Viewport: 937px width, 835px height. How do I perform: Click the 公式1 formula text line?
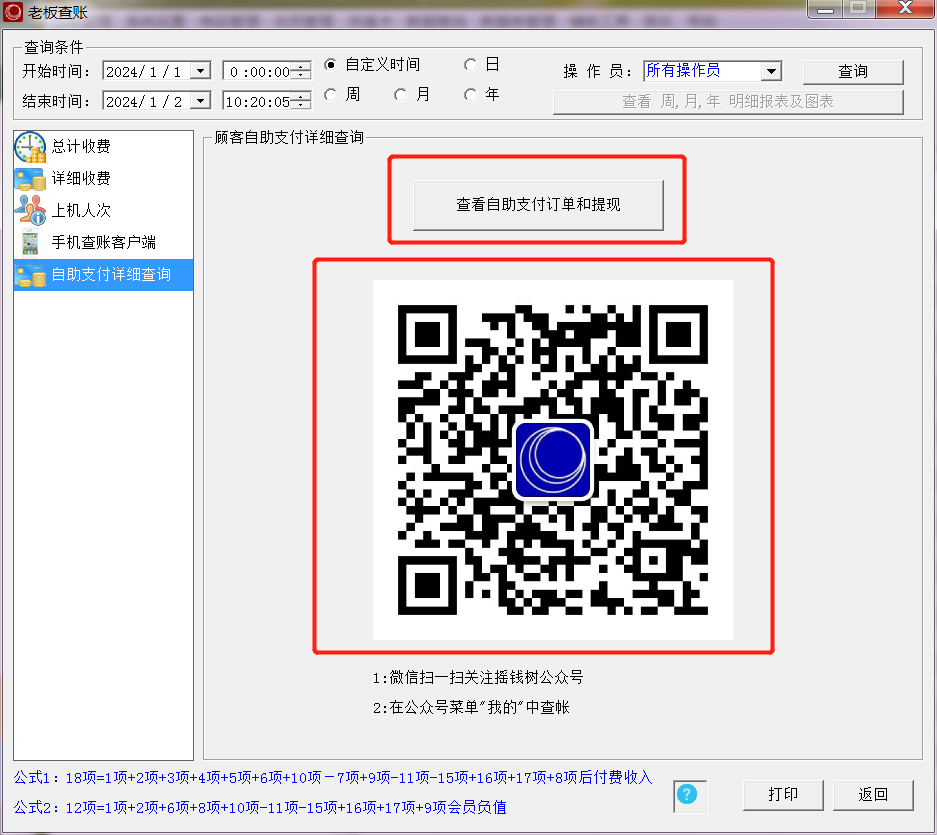pos(333,778)
